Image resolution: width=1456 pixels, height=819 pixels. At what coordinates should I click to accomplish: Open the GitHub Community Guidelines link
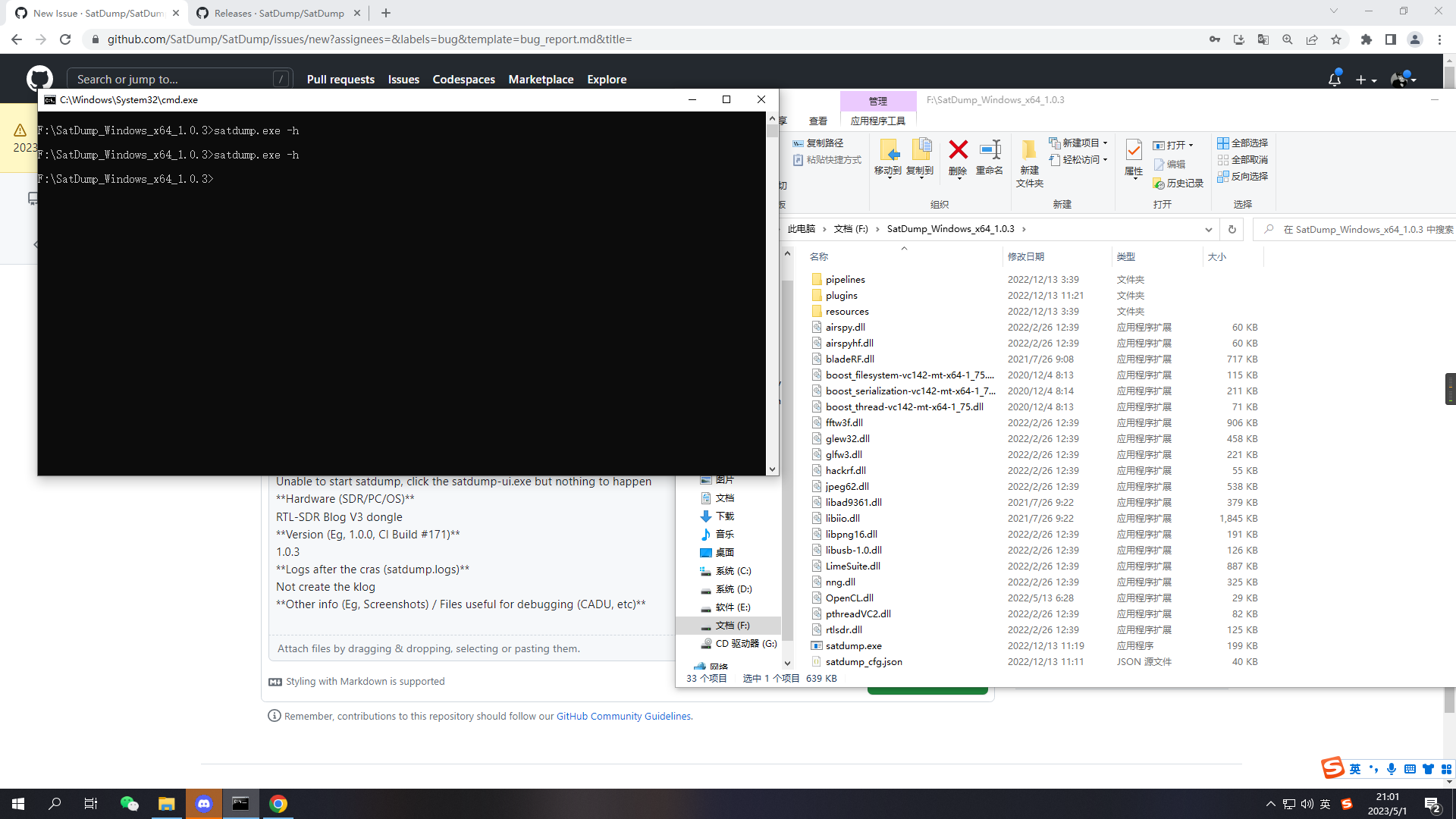click(x=623, y=716)
